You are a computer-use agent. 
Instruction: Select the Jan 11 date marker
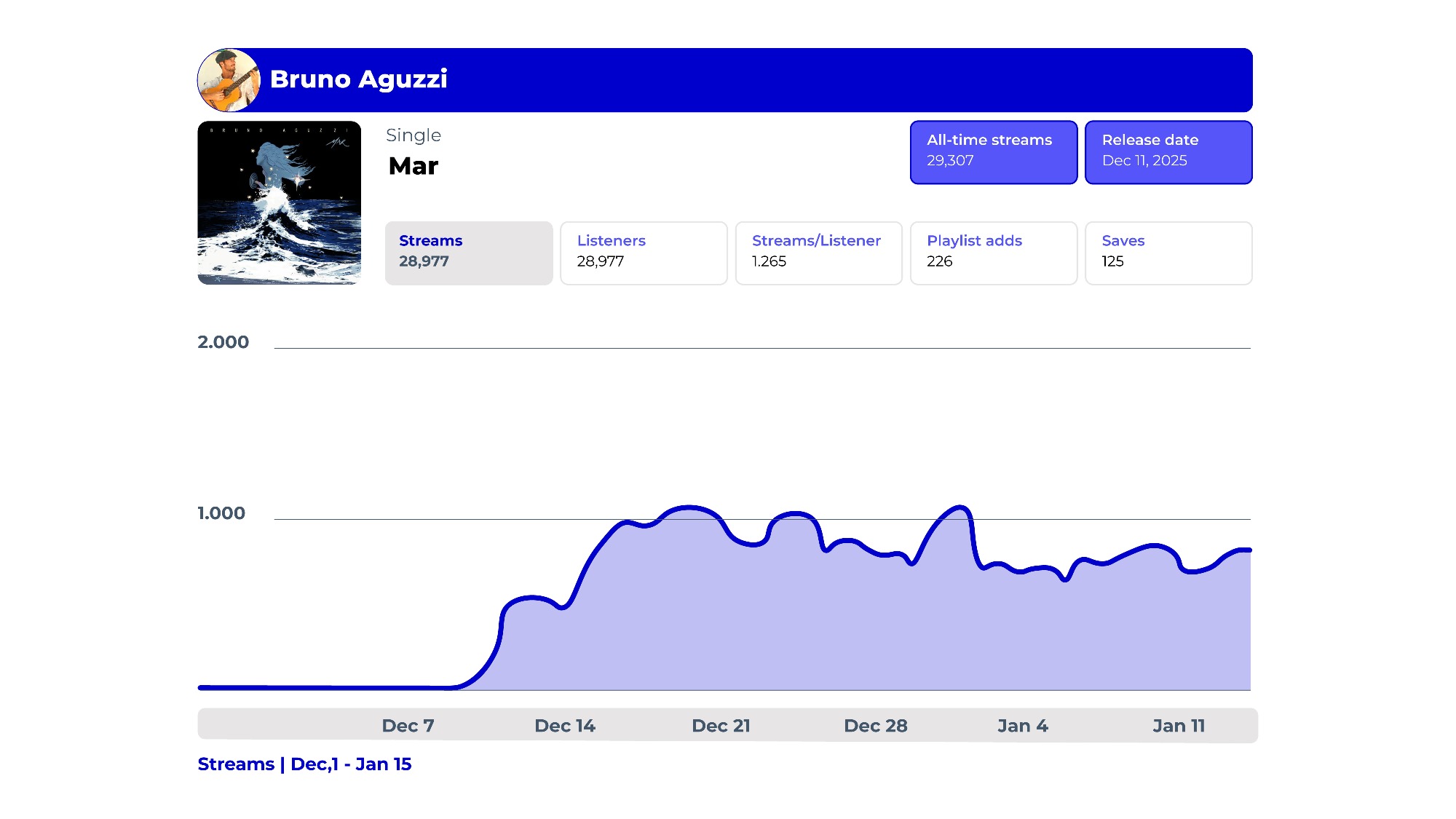(x=1178, y=725)
